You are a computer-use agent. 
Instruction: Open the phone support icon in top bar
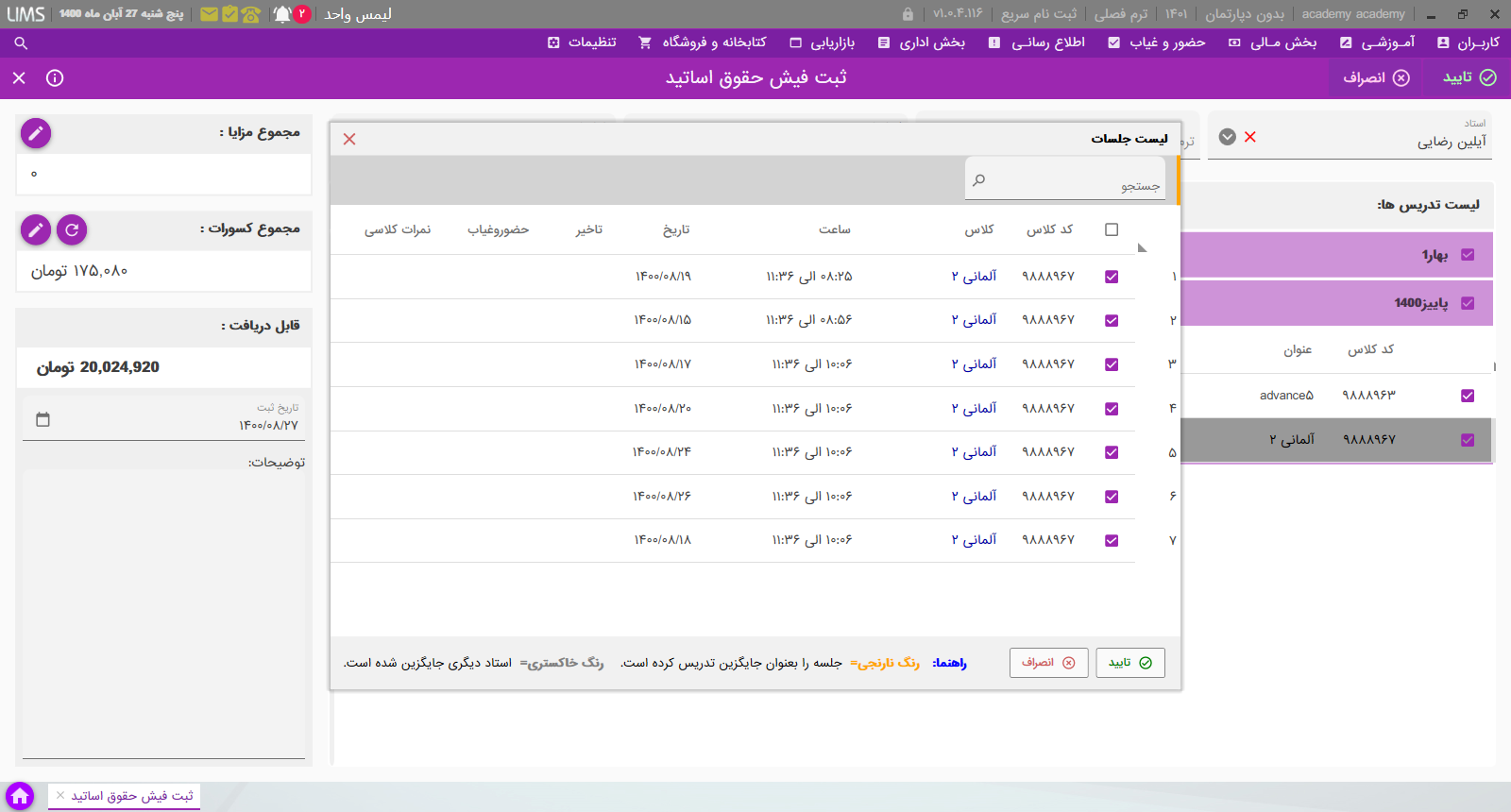tap(250, 14)
